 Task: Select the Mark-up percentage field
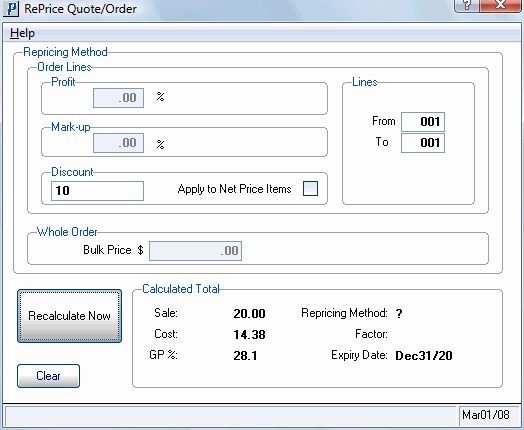(x=118, y=143)
